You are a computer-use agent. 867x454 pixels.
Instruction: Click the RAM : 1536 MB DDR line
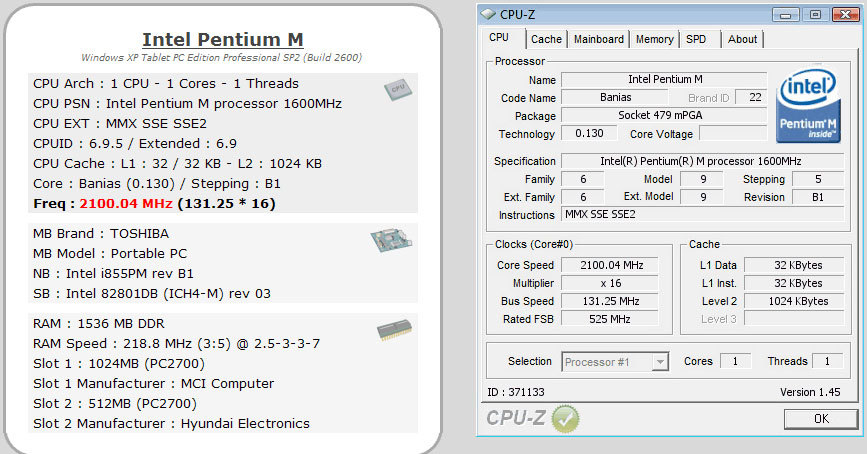(x=99, y=323)
